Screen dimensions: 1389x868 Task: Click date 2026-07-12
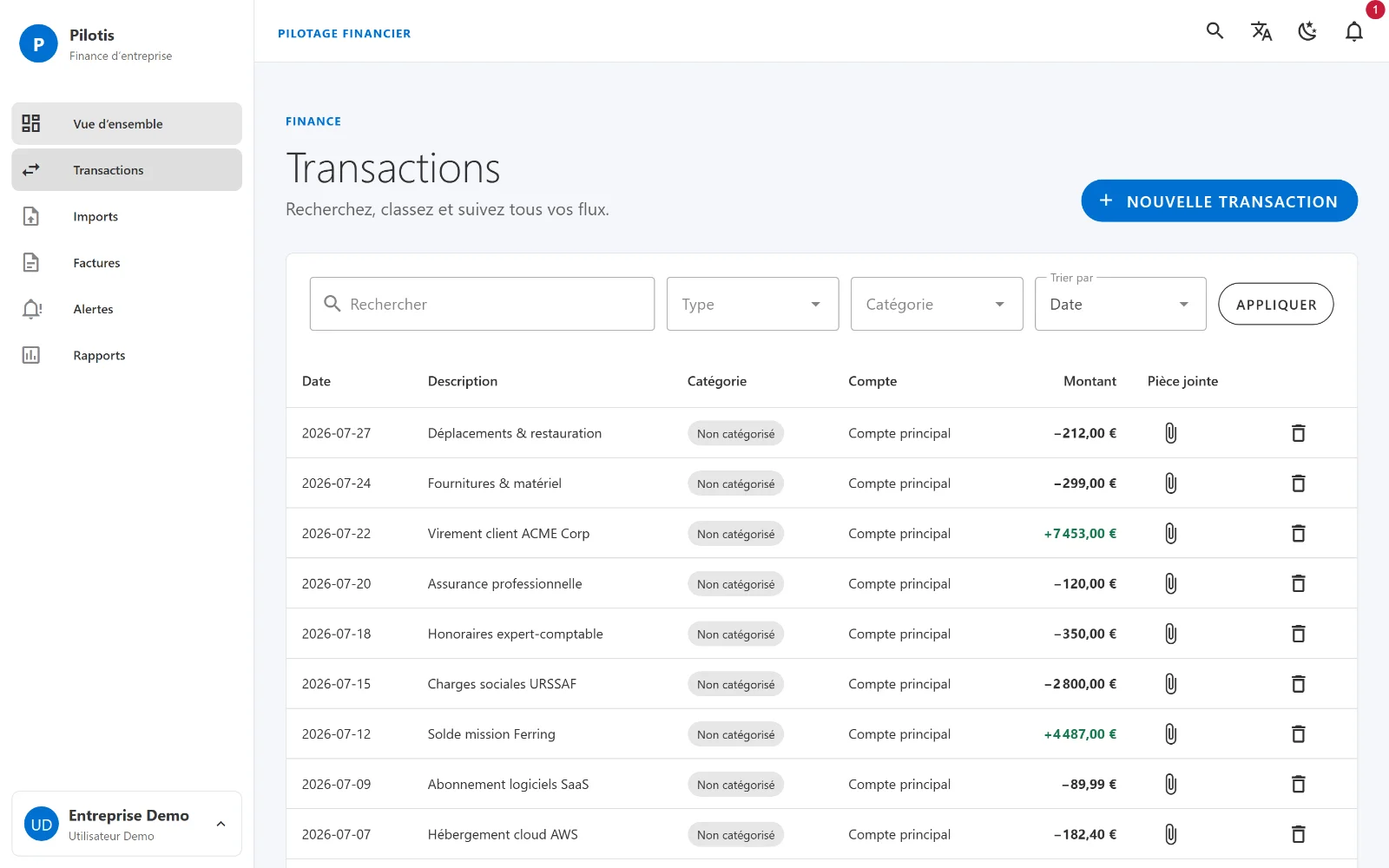[336, 734]
